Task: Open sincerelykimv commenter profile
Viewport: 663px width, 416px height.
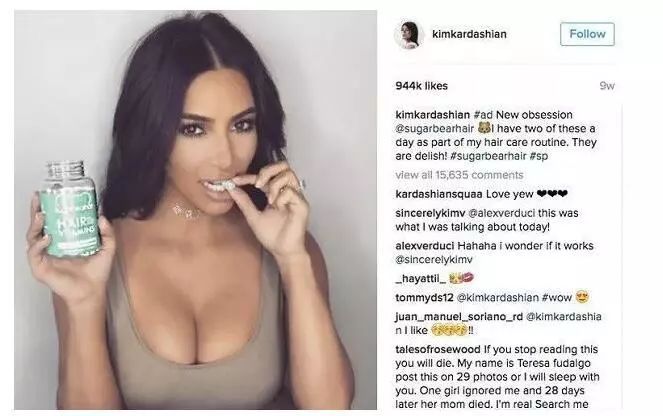Action: click(430, 213)
